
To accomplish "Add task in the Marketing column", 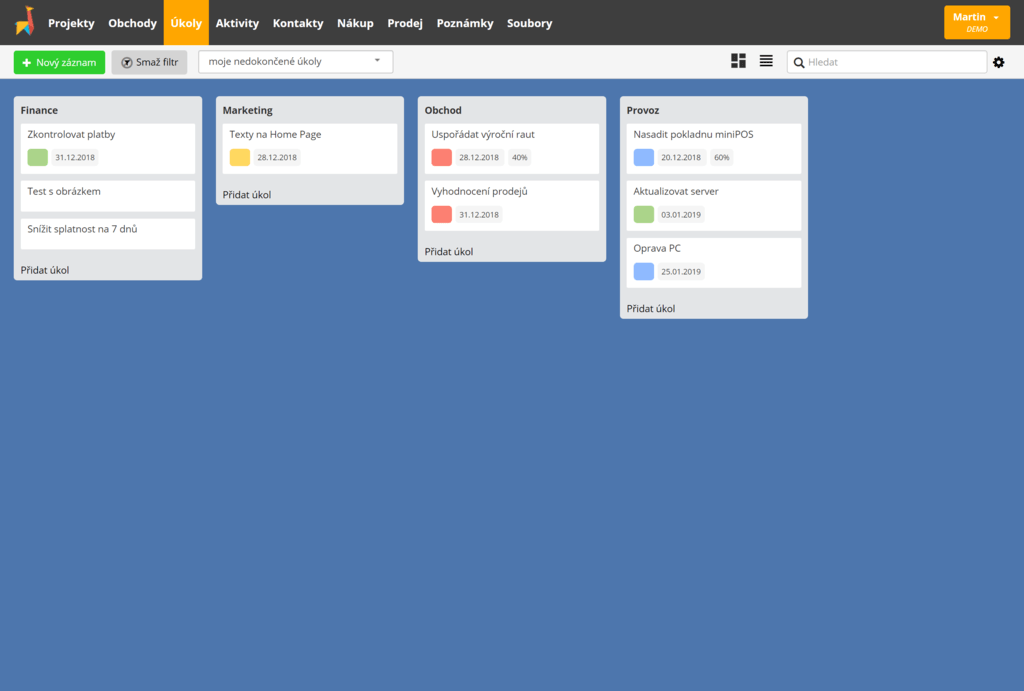I will pyautogui.click(x=247, y=195).
